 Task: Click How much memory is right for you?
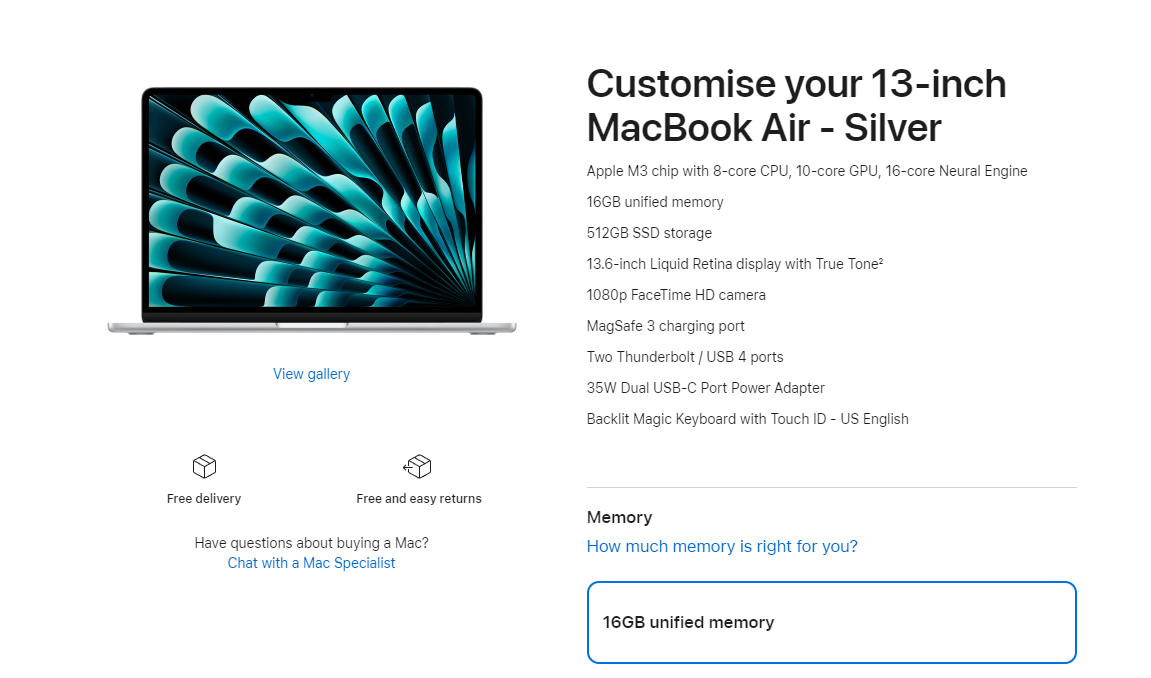(x=722, y=547)
